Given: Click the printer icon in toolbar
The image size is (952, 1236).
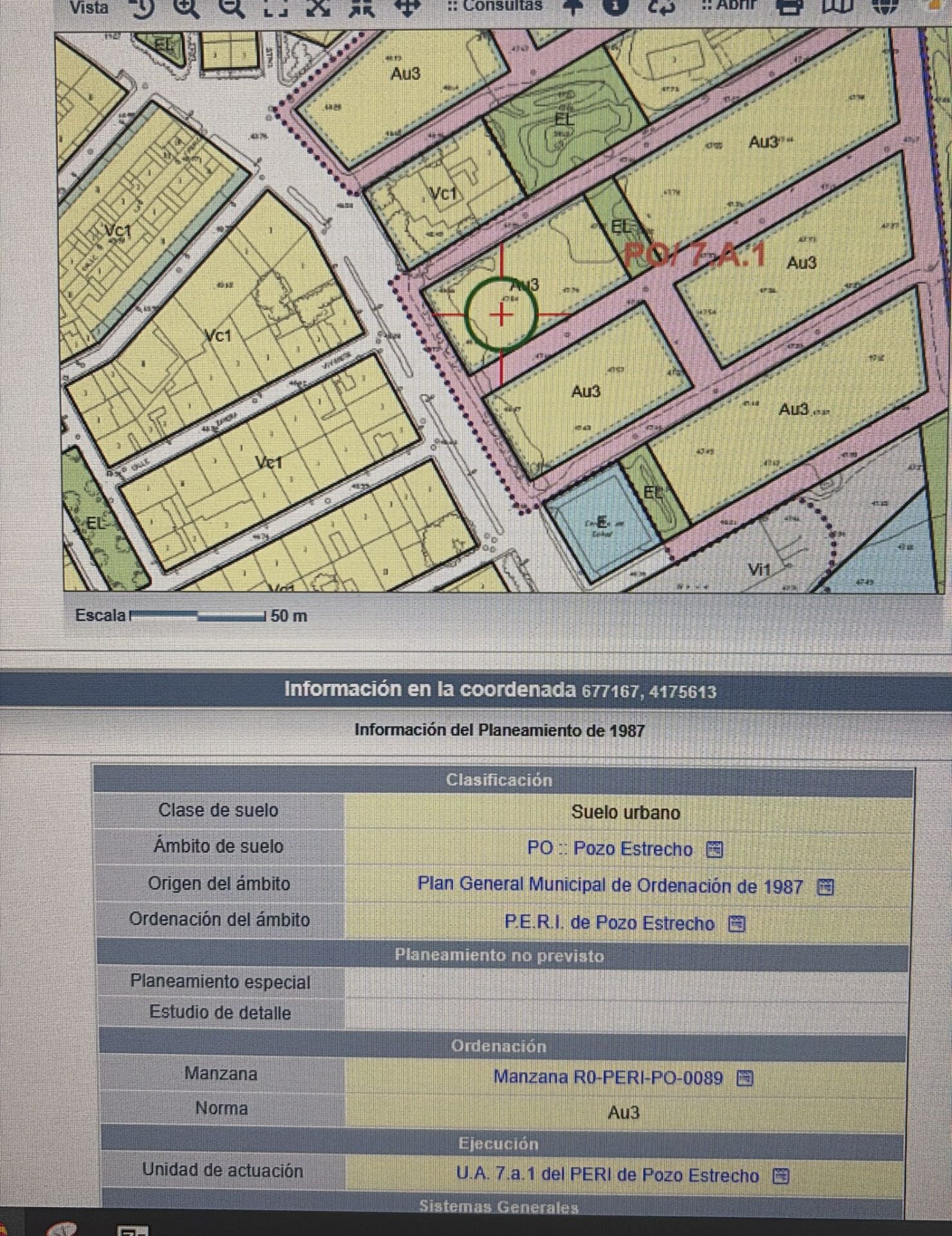Looking at the screenshot, I should coord(789,6).
